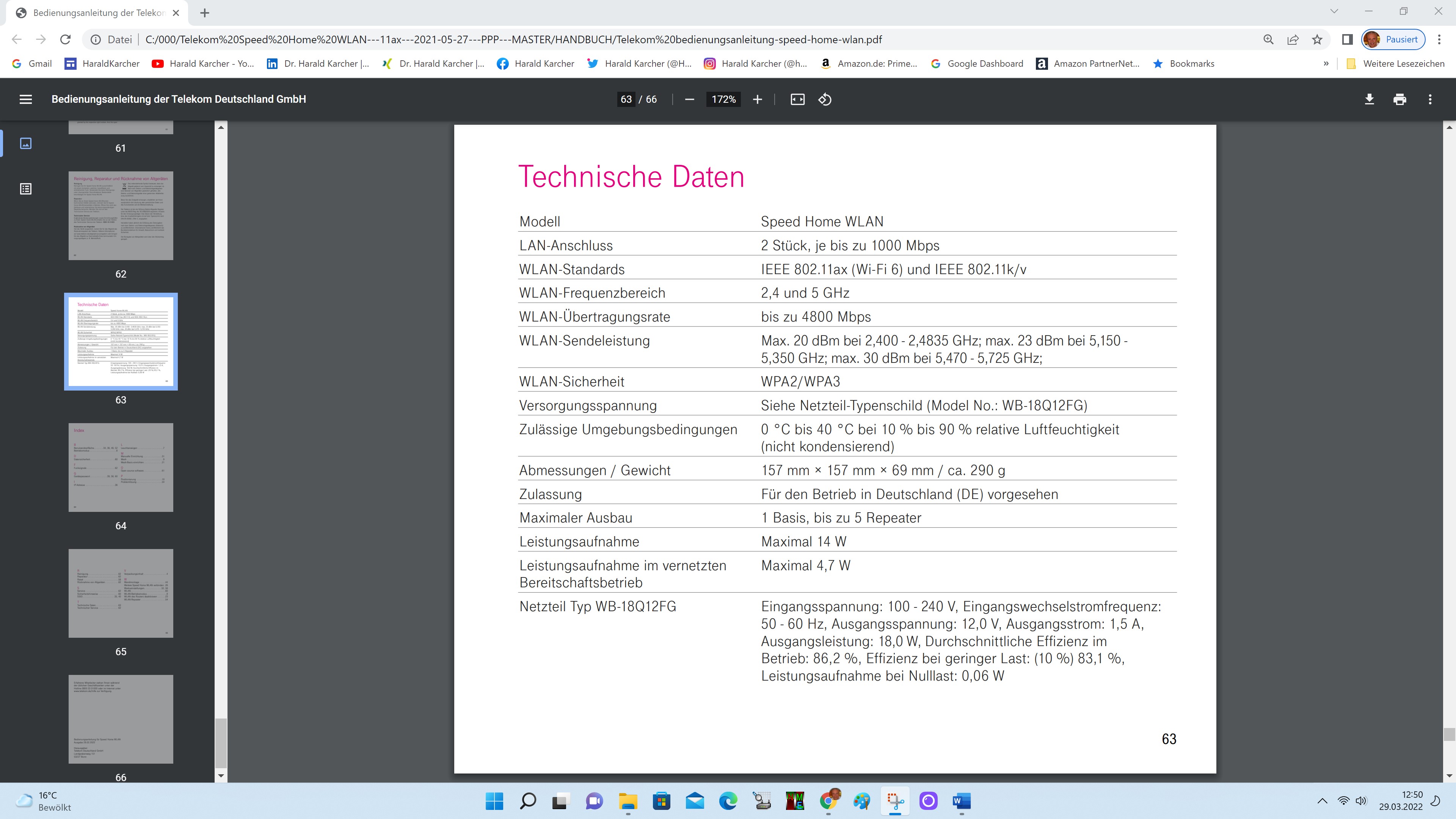Open PDF viewer more actions menu
Screen dimensions: 1456x819
[x=1430, y=99]
